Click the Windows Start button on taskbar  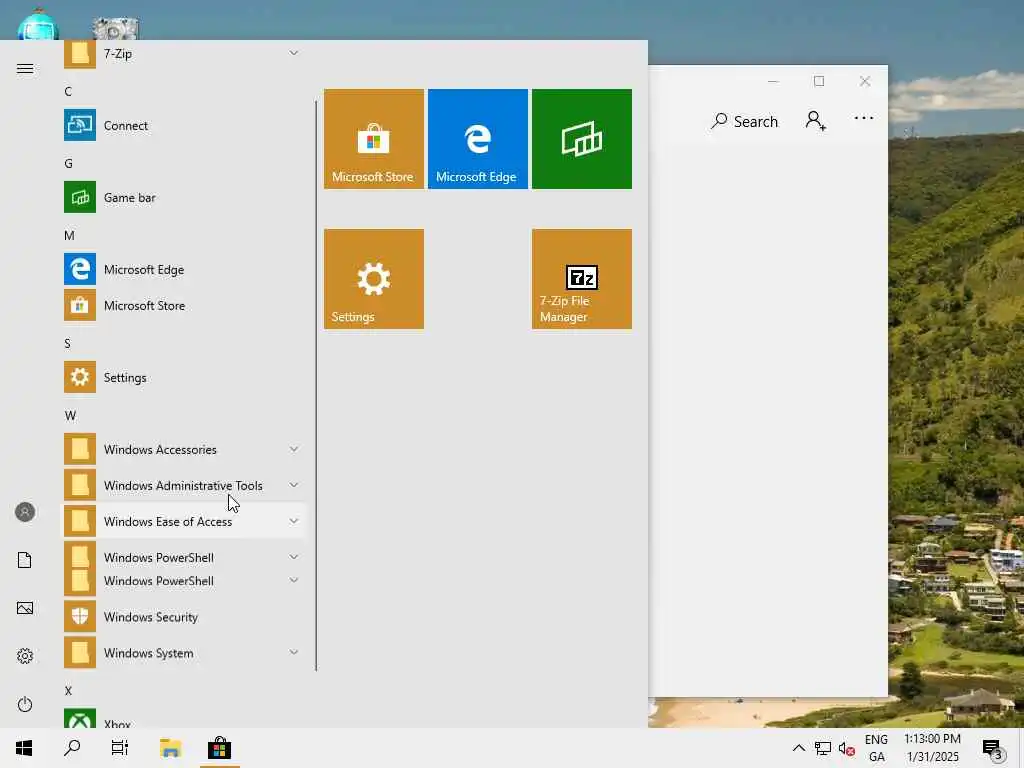[24, 748]
